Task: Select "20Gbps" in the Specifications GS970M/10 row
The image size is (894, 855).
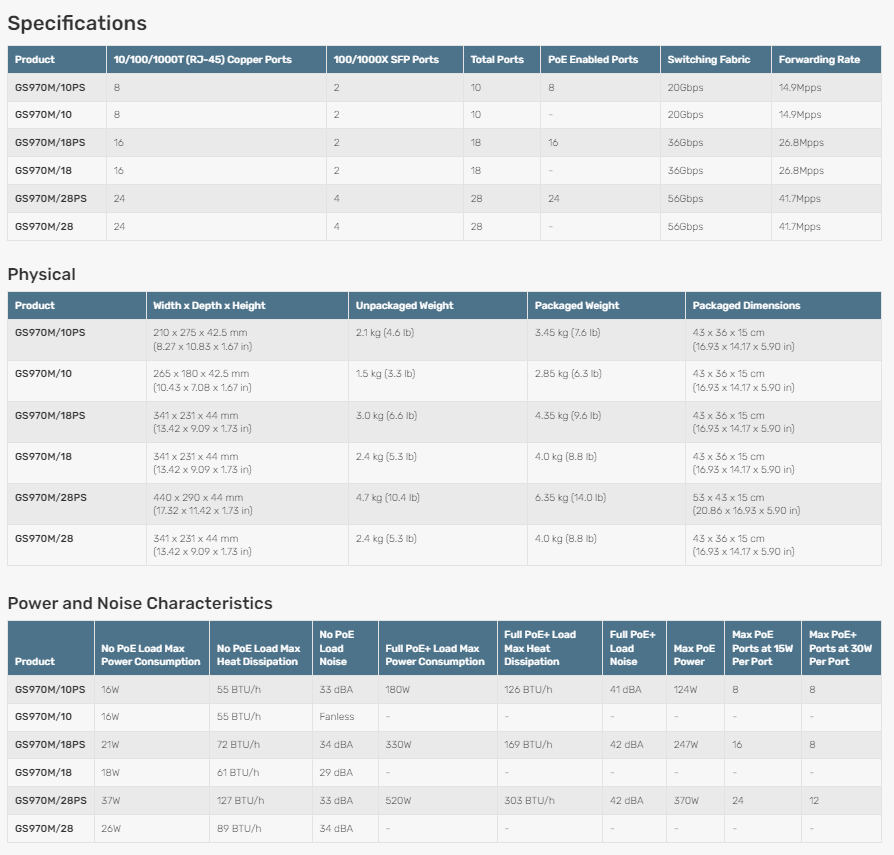Action: click(685, 115)
